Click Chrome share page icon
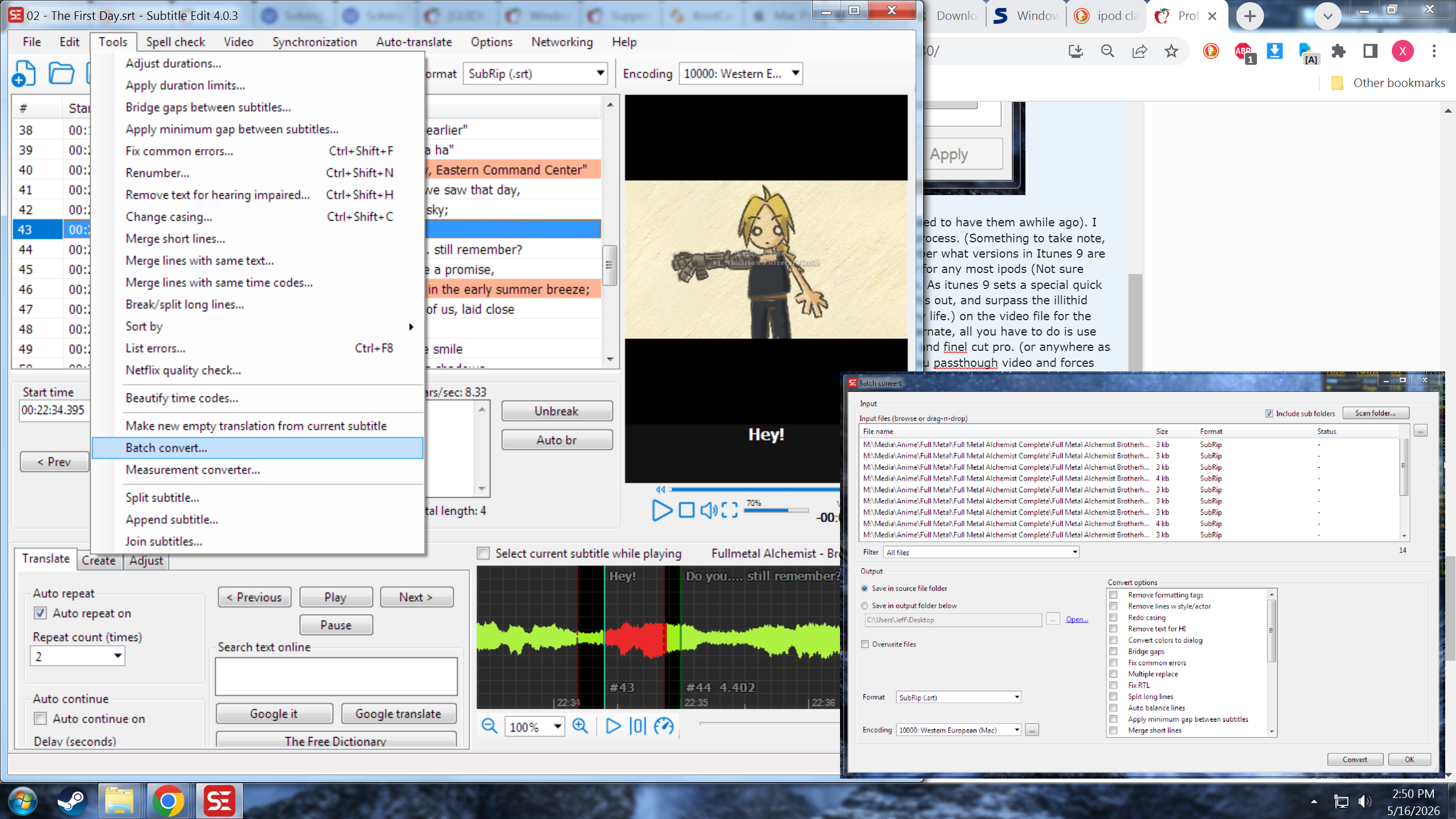This screenshot has height=819, width=1456. [x=1139, y=51]
